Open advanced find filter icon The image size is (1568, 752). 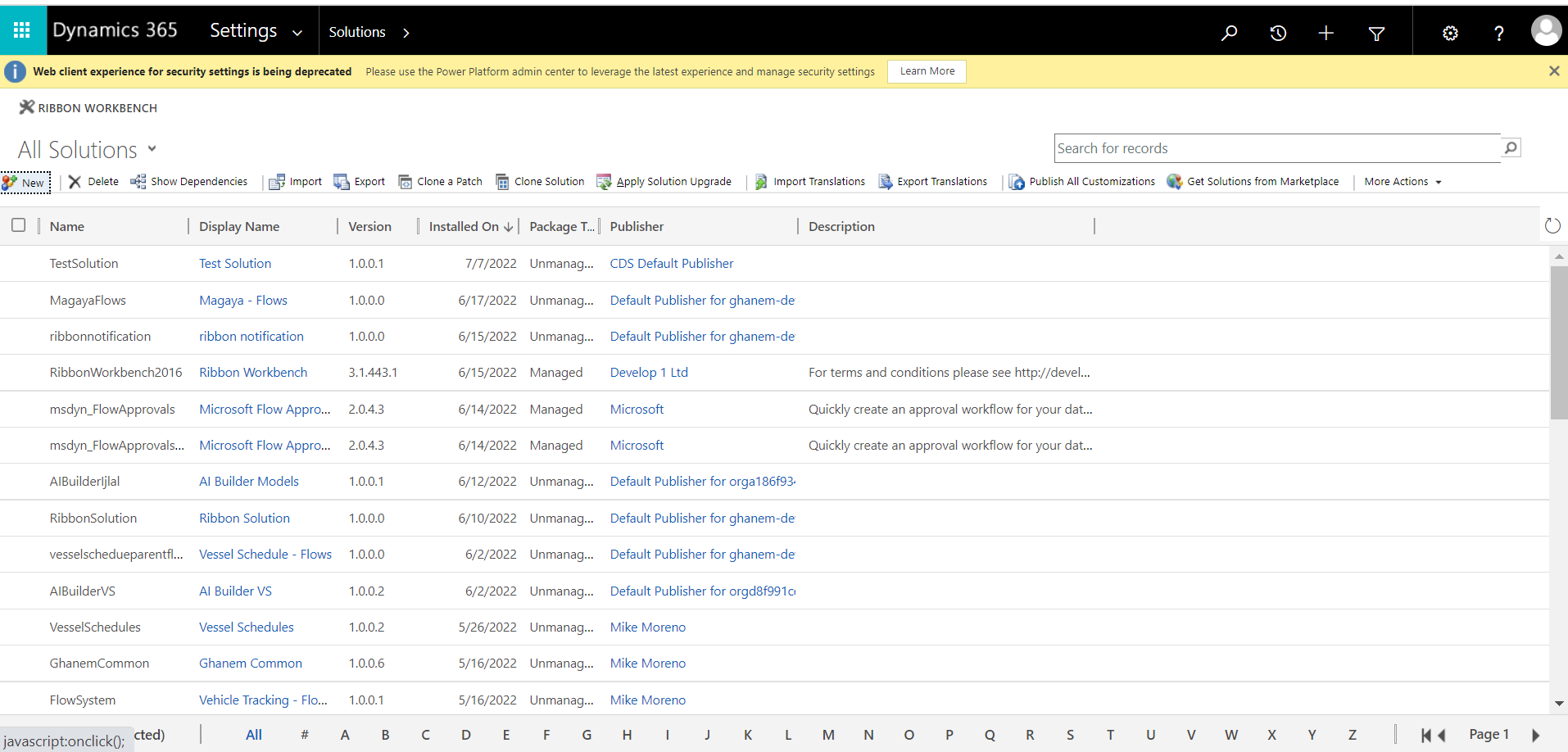tap(1376, 33)
